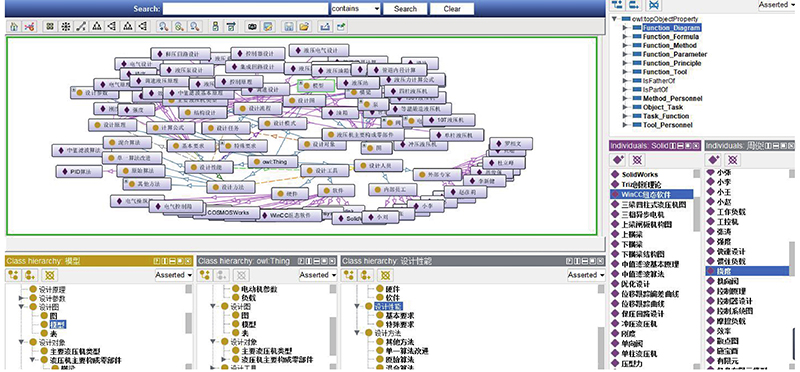The height and width of the screenshot is (372, 800).
Task: Click the floppy disk save graph icon
Action: [289, 26]
